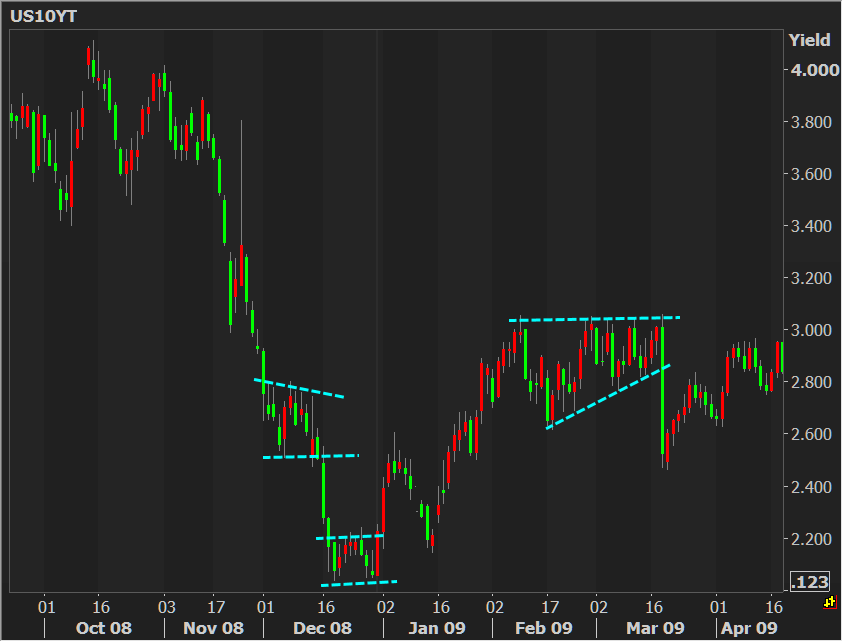Choose Mar 09 on the time axis
Screen dimensions: 844x643
pyautogui.click(x=657, y=629)
